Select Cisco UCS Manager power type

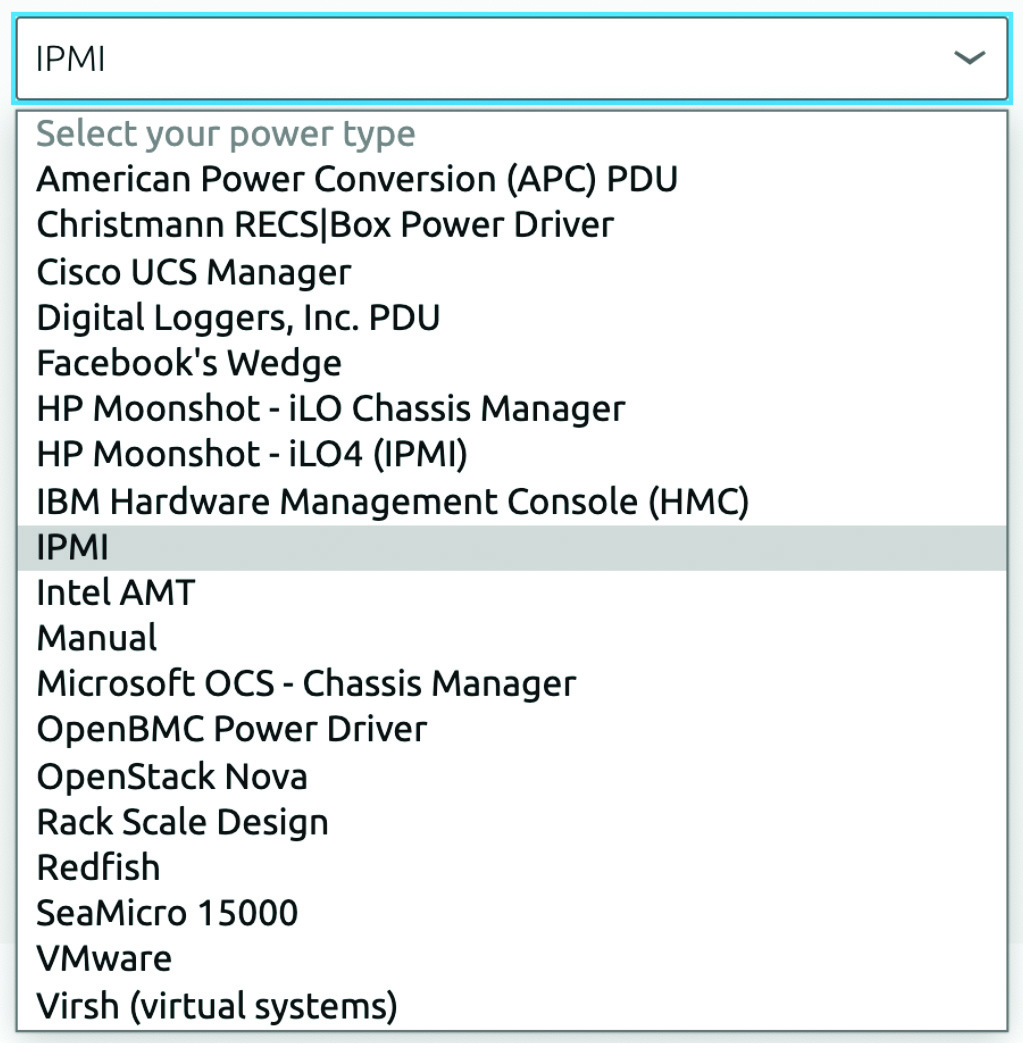tap(194, 272)
